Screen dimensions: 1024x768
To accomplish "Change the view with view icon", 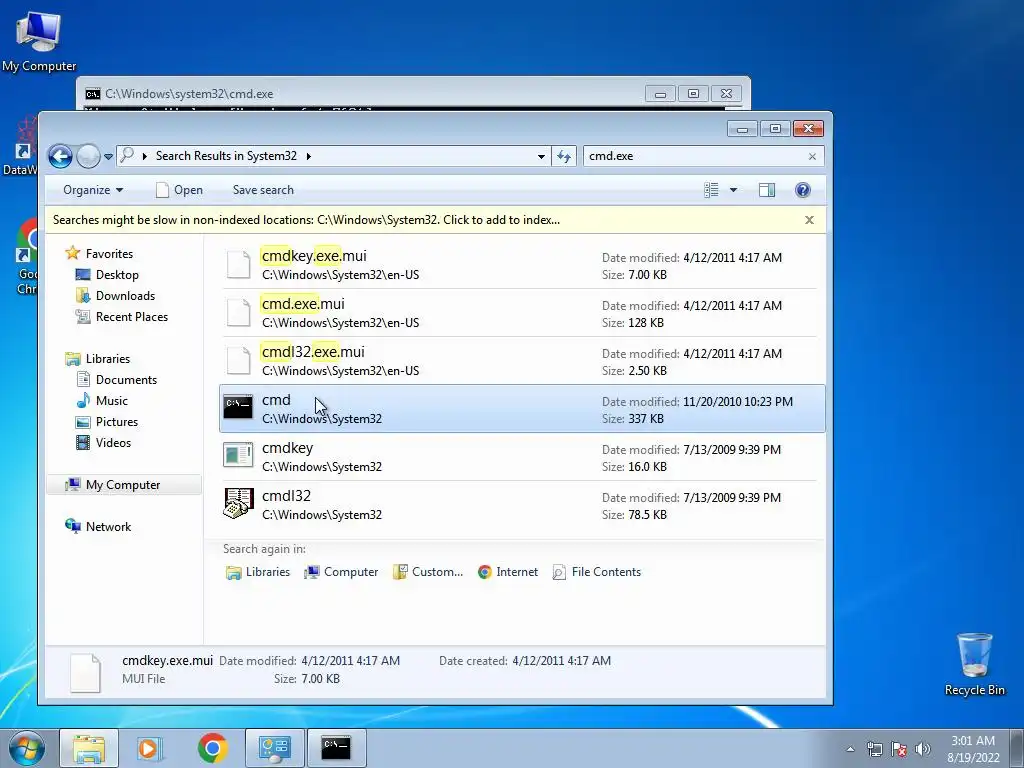I will coord(711,190).
